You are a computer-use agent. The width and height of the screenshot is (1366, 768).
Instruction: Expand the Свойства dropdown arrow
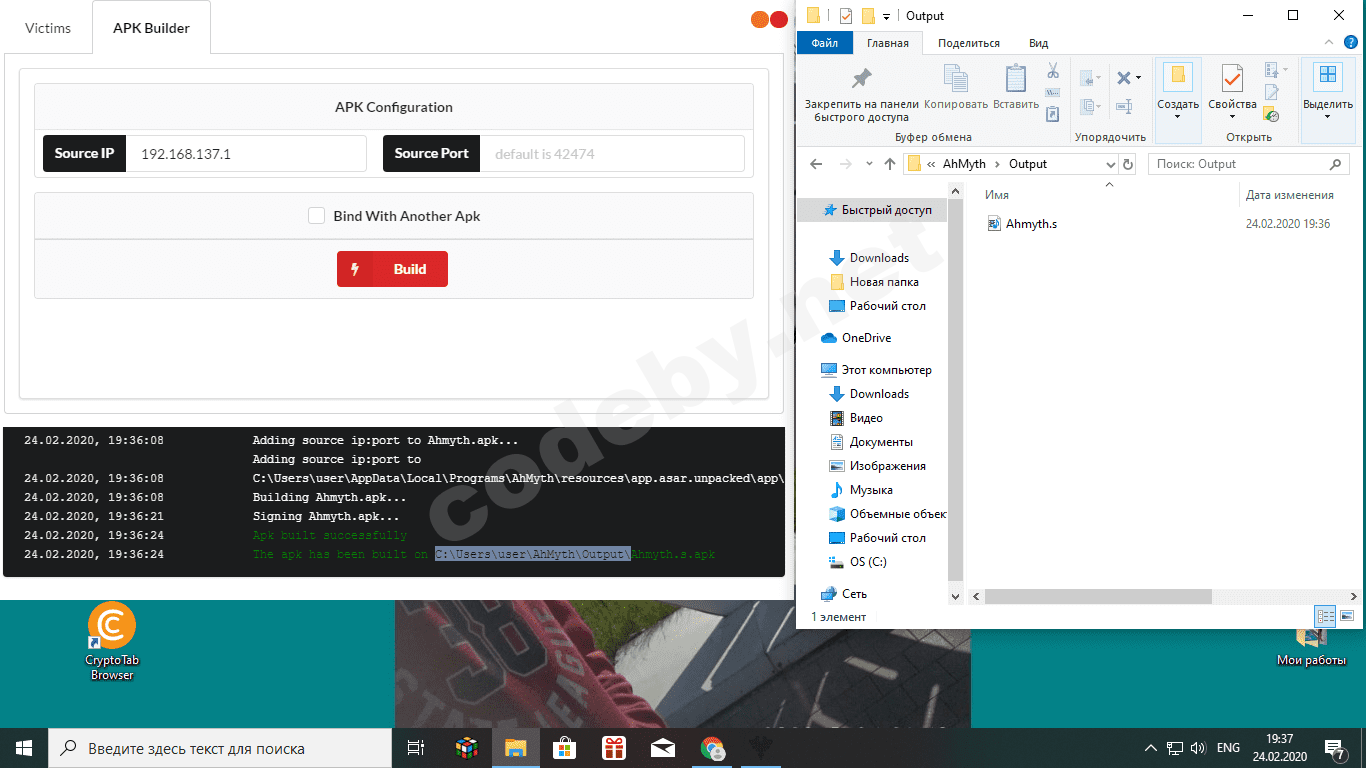[1232, 116]
